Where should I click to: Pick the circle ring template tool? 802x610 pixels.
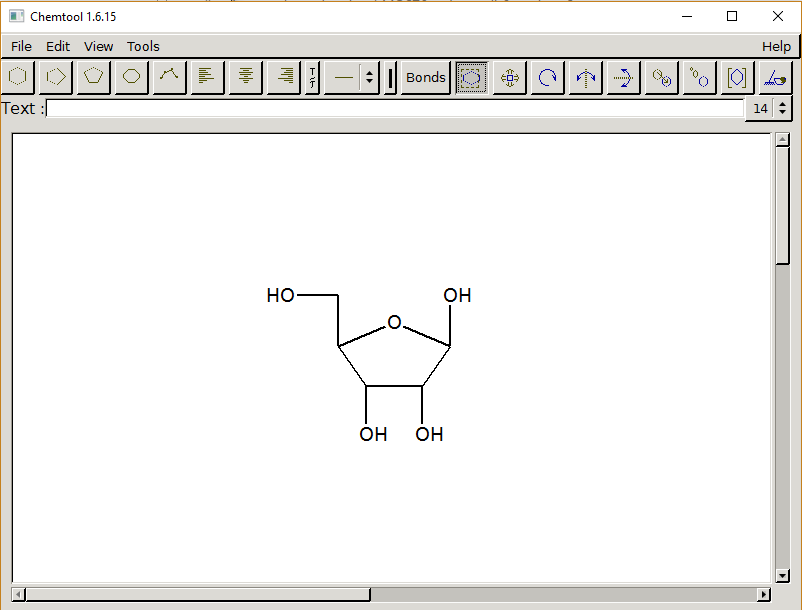tap(131, 77)
